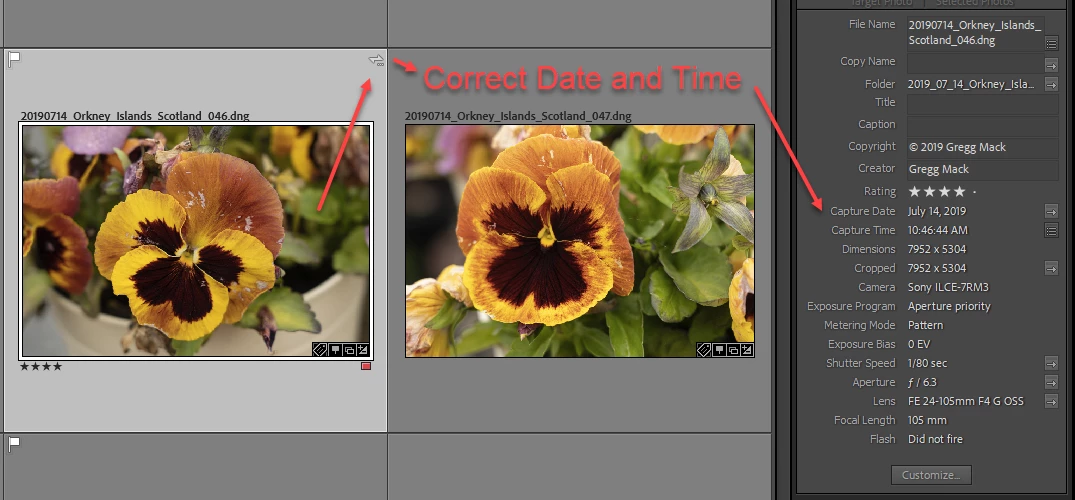Click the metadata conflict badge on photo 046

[376, 60]
